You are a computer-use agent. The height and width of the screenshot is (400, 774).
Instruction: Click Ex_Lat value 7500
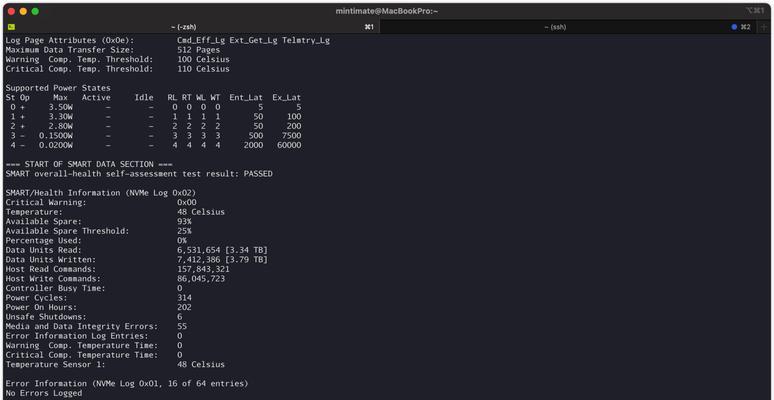coord(291,136)
